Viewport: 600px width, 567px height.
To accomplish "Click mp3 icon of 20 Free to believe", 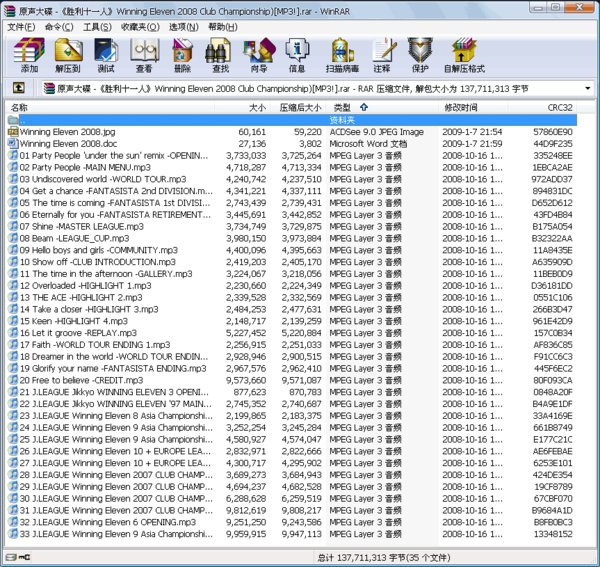I will [13, 380].
